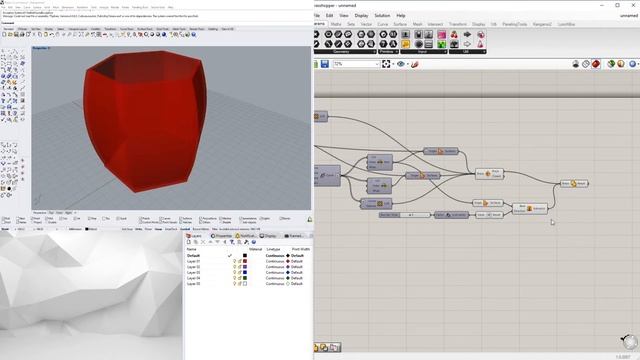Create a new layer in Rhino Layers panel
The width and height of the screenshot is (640, 360).
(189, 242)
